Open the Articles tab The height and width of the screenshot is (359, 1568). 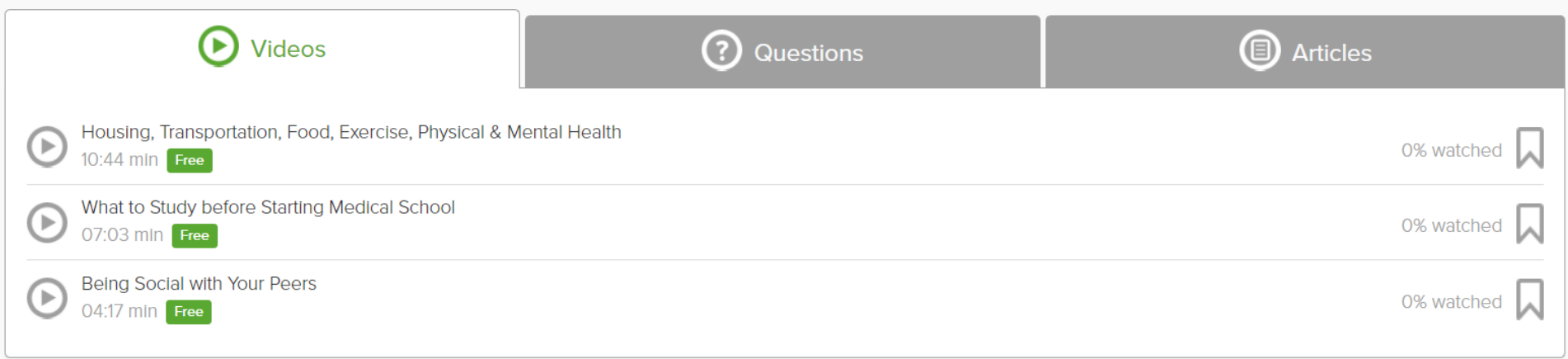coord(1305,52)
